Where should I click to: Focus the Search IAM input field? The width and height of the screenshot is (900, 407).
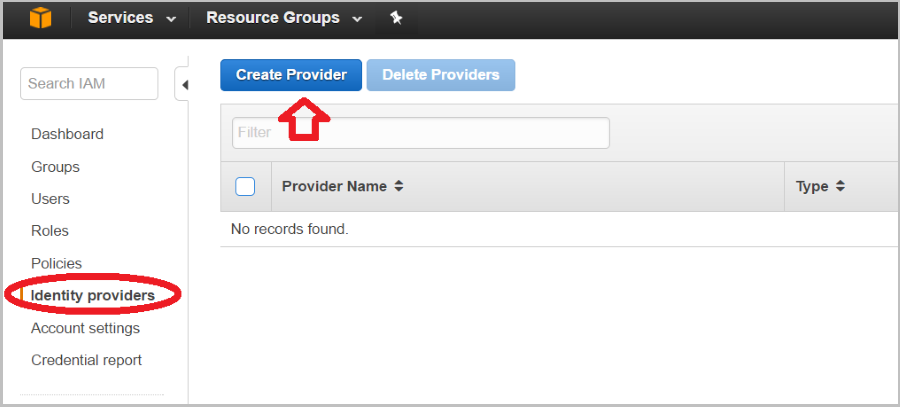click(x=89, y=84)
